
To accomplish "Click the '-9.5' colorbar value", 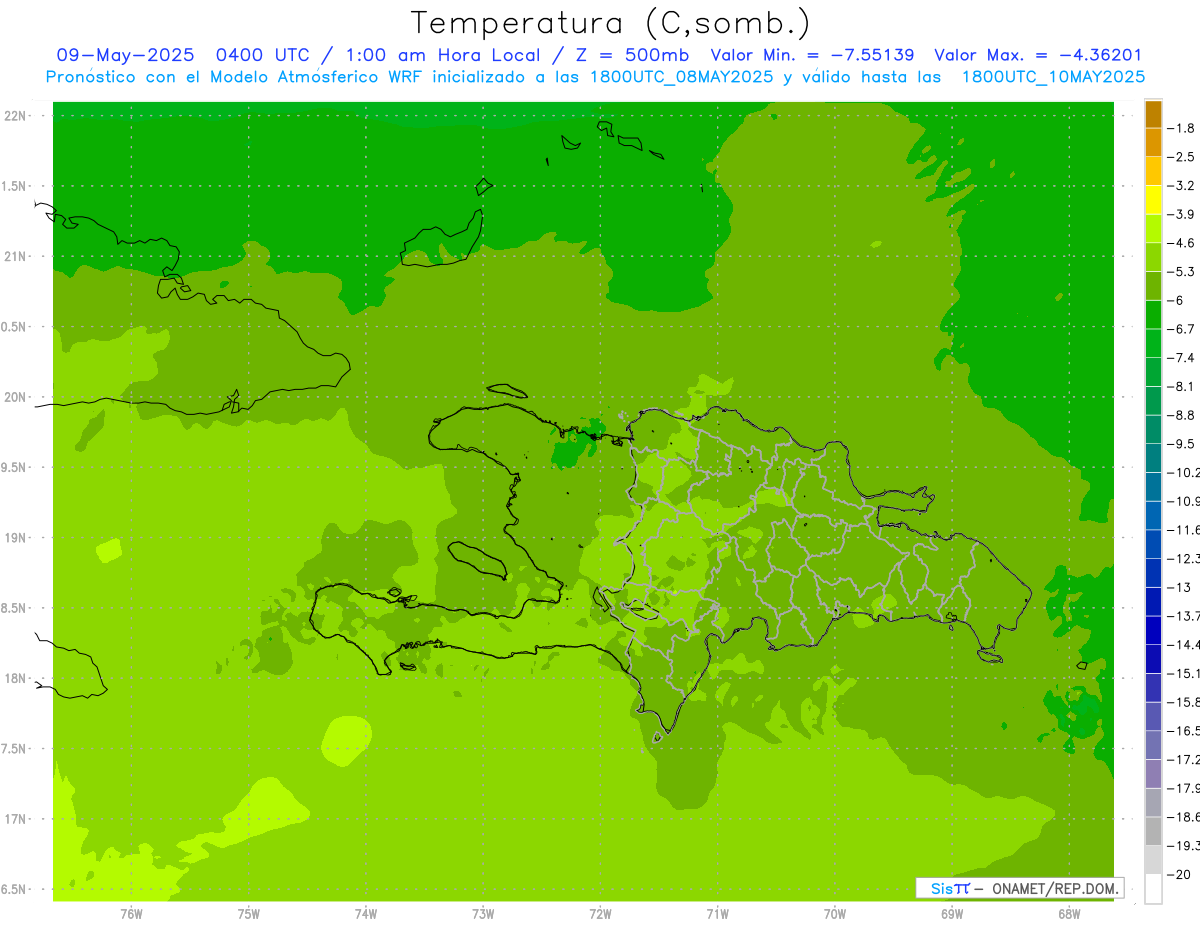I will coord(1182,444).
